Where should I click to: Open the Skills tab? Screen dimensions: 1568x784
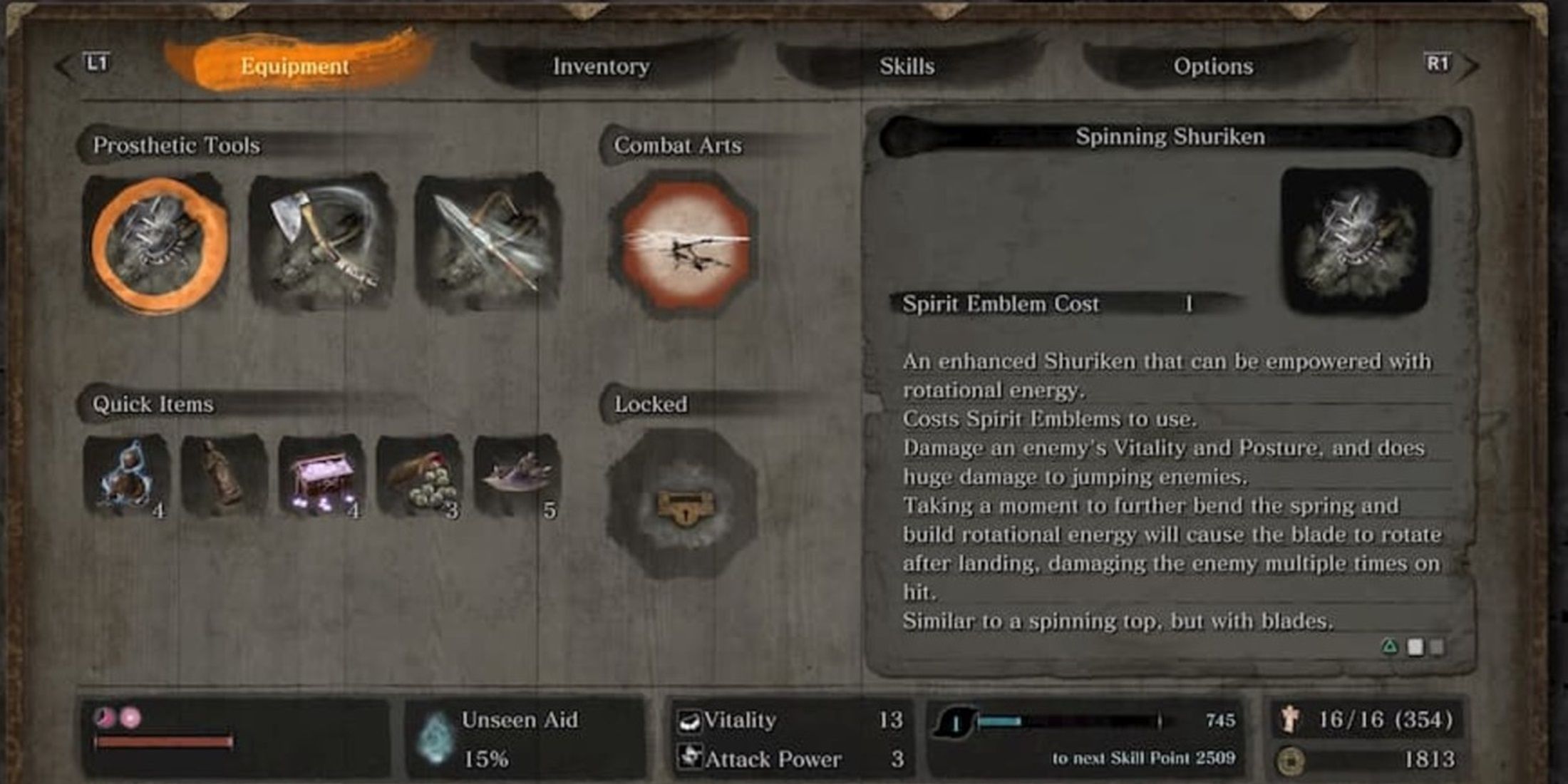coord(907,66)
